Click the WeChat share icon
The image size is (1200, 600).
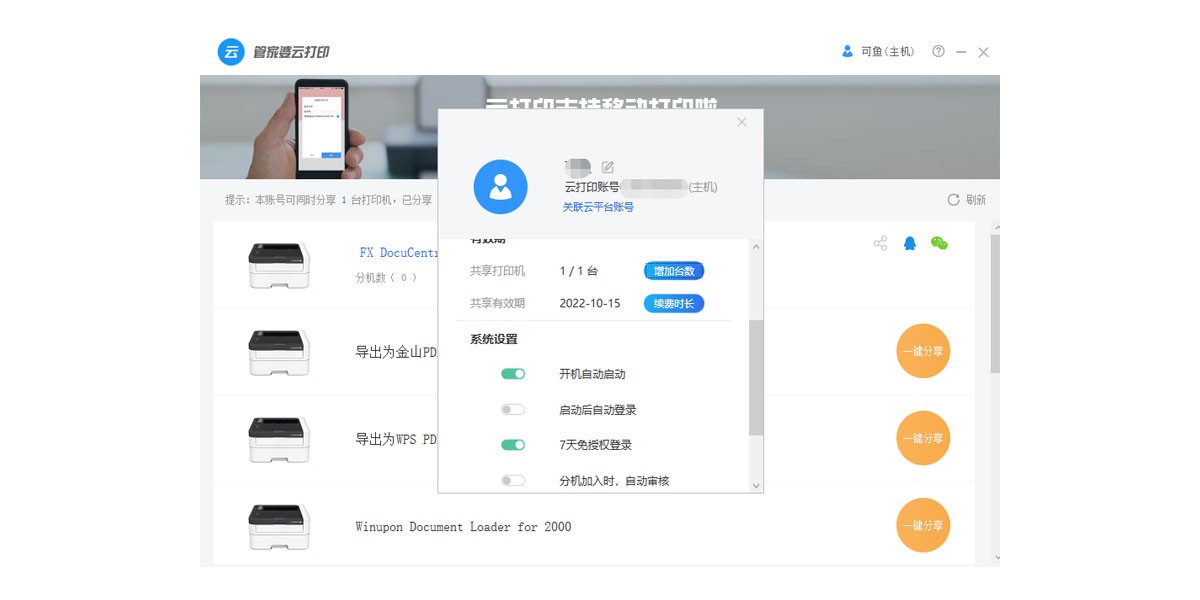(938, 242)
